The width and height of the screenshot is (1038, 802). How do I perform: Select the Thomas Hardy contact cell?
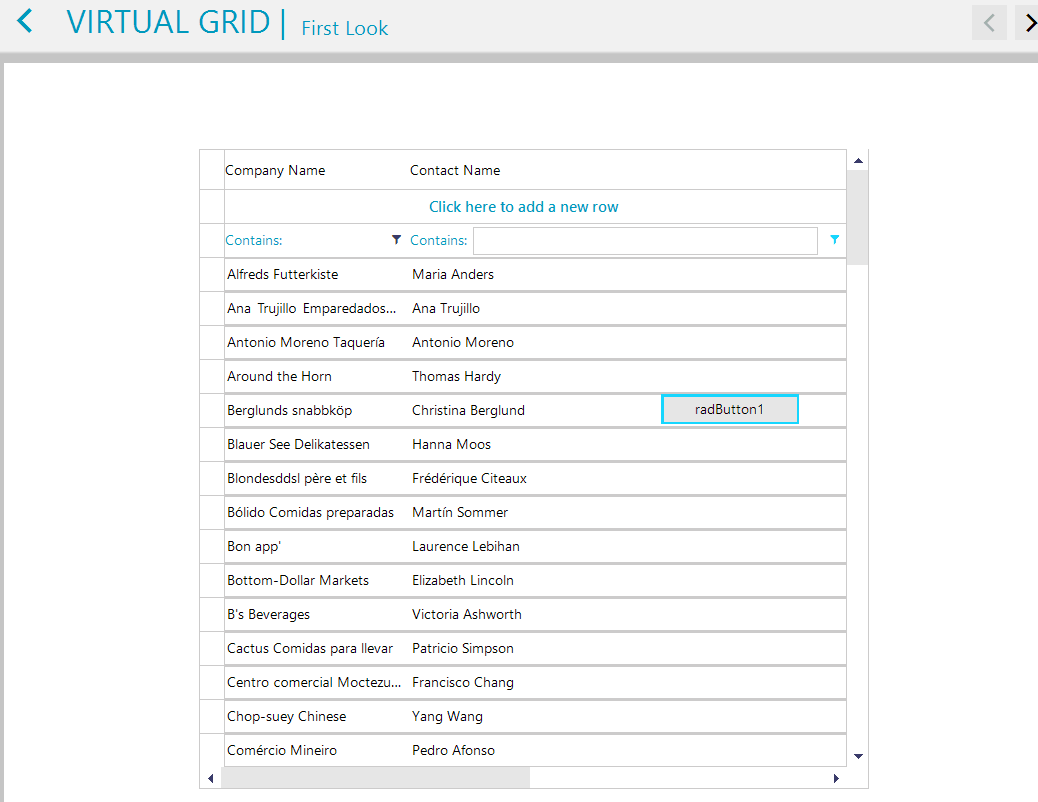[x=456, y=376]
